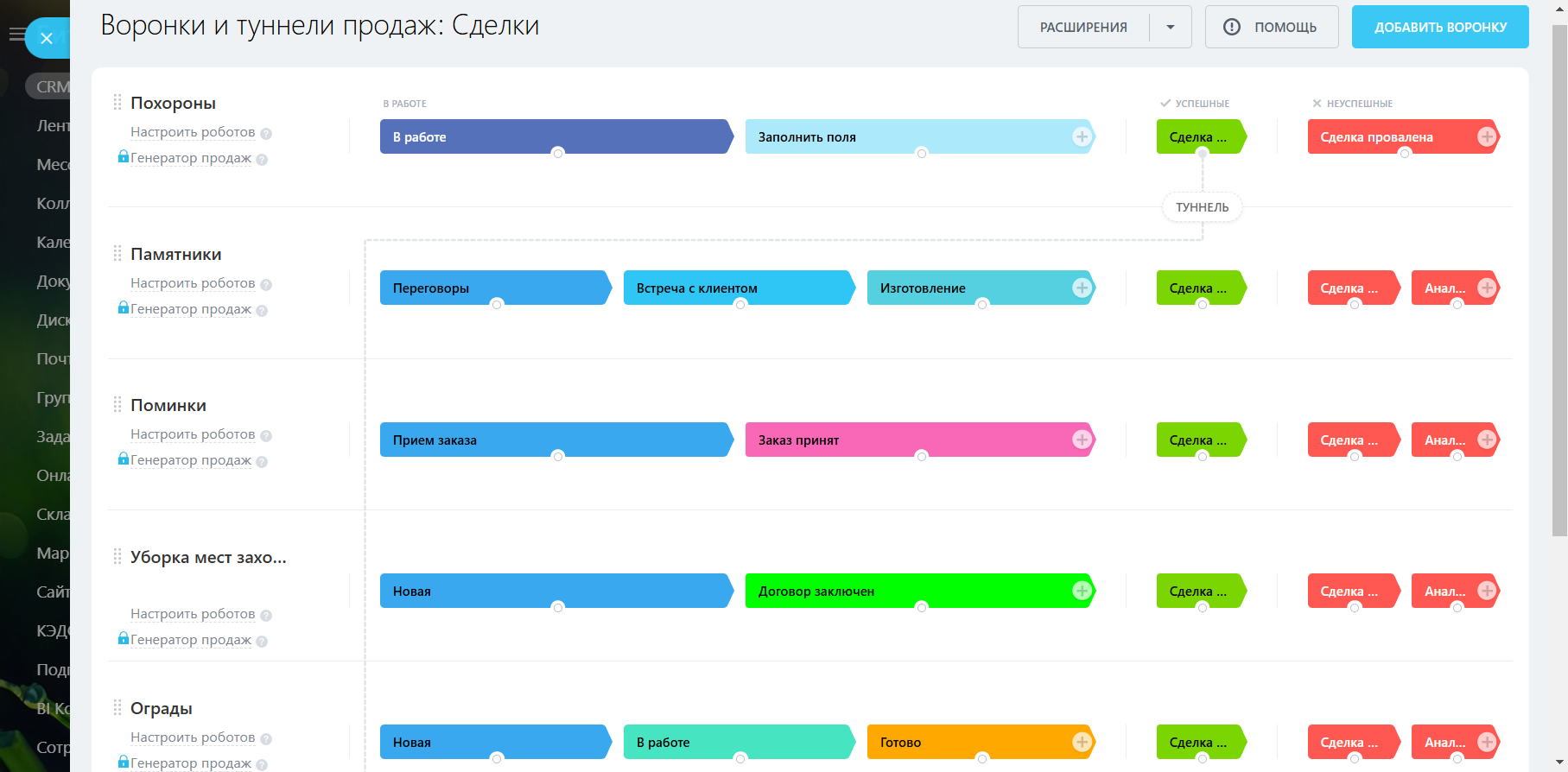Click the ПОМОЩЬ button
This screenshot has width=1568, height=772.
(1272, 27)
